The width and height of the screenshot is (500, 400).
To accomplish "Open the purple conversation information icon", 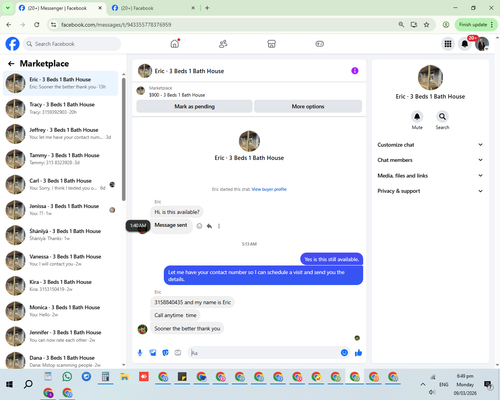I will point(355,71).
